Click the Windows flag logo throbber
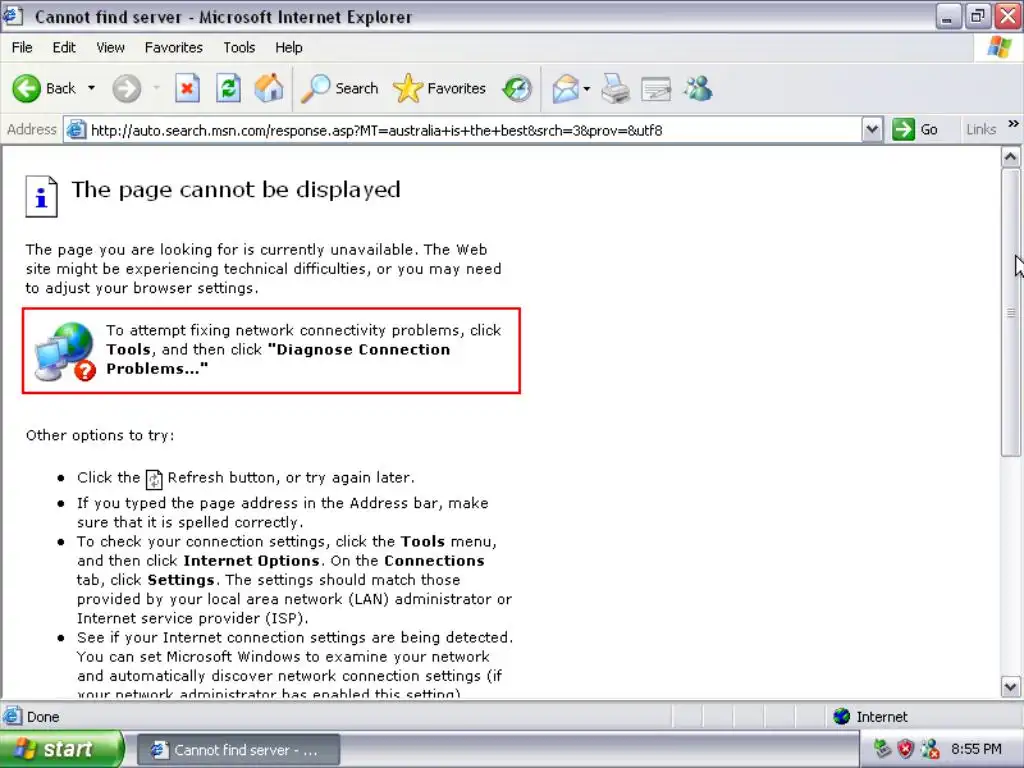The image size is (1024, 768). (x=999, y=48)
